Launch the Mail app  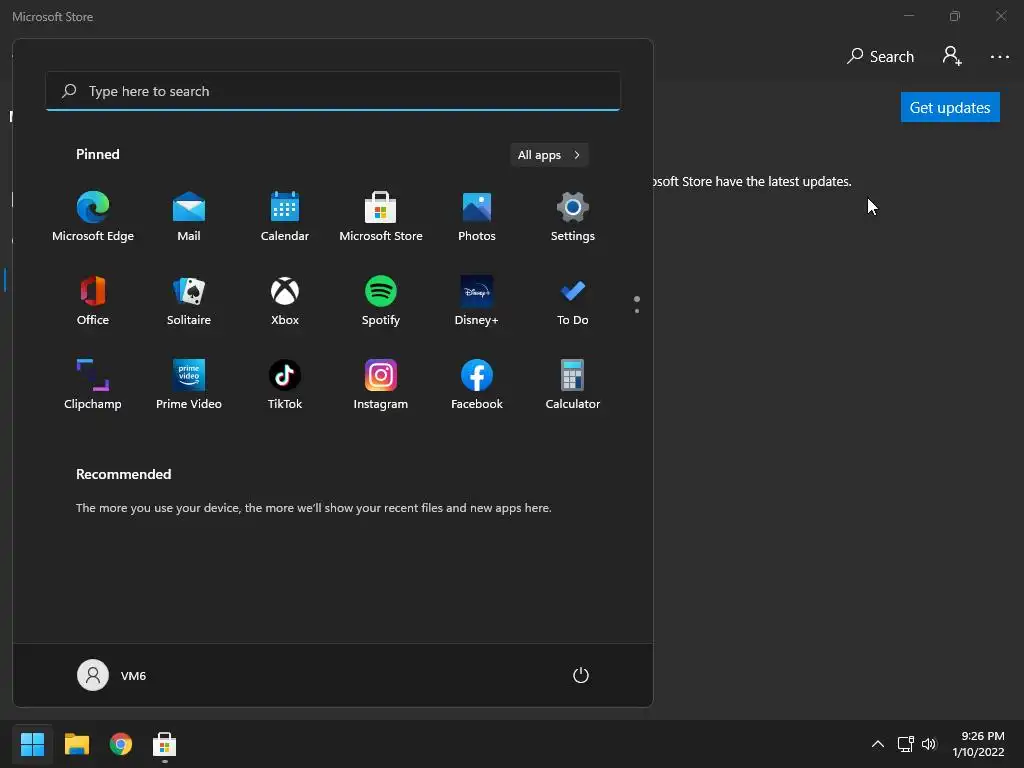189,217
